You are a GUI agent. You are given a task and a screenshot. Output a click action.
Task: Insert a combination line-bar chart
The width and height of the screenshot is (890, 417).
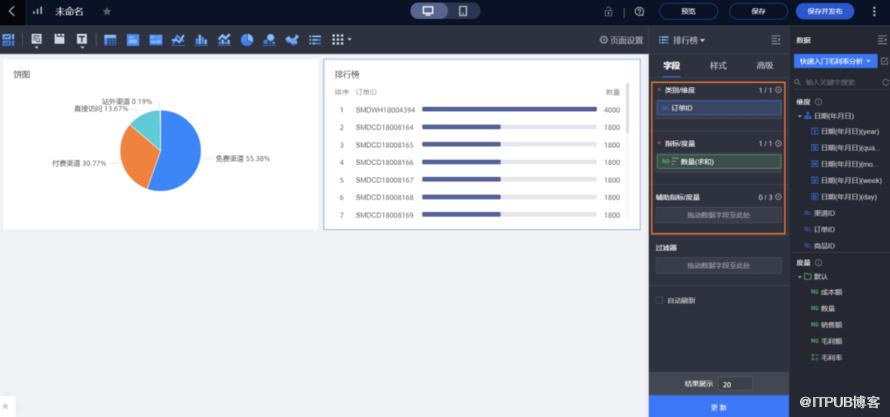tap(224, 40)
